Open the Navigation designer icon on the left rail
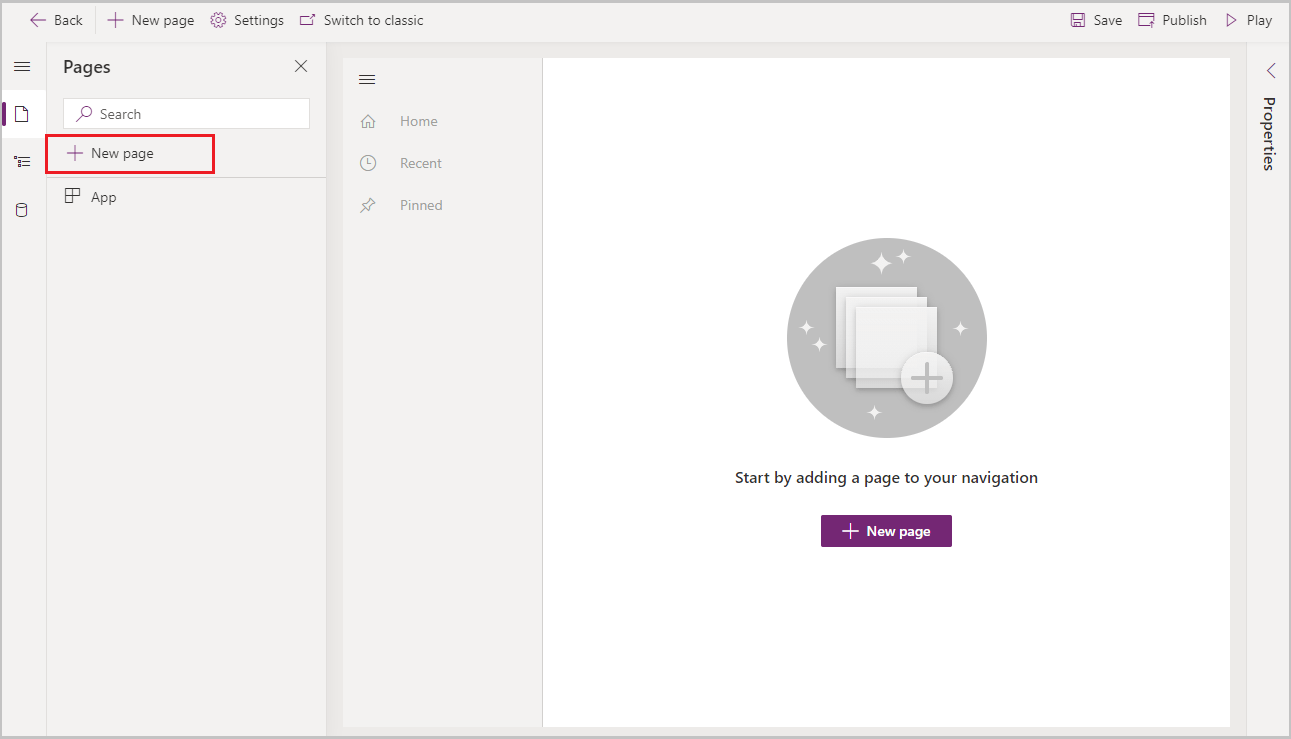Screen dimensions: 1291x739 tap(22, 161)
